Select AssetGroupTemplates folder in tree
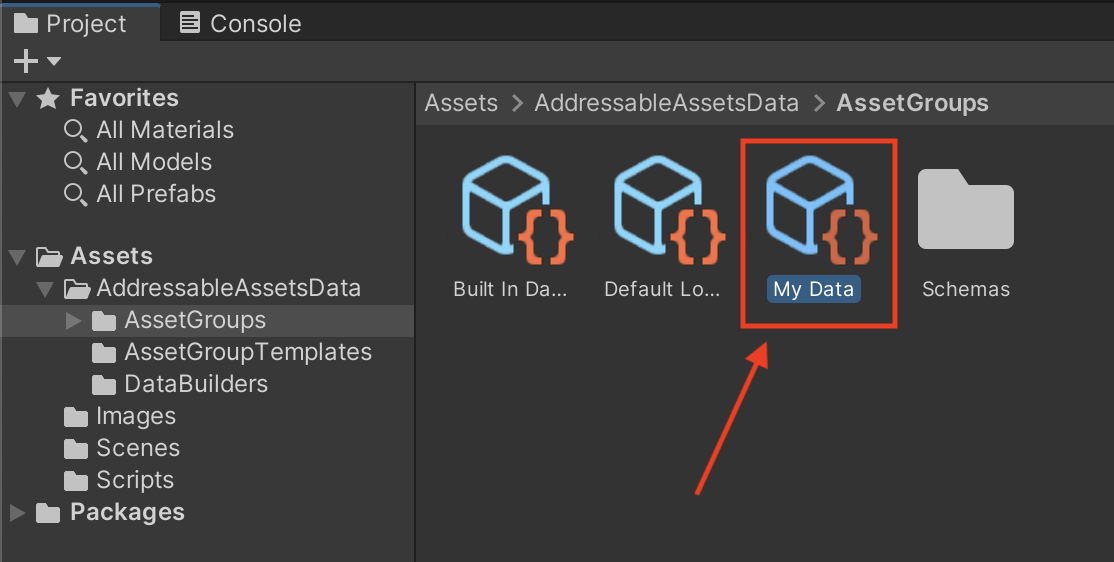The height and width of the screenshot is (562, 1114). click(x=248, y=352)
